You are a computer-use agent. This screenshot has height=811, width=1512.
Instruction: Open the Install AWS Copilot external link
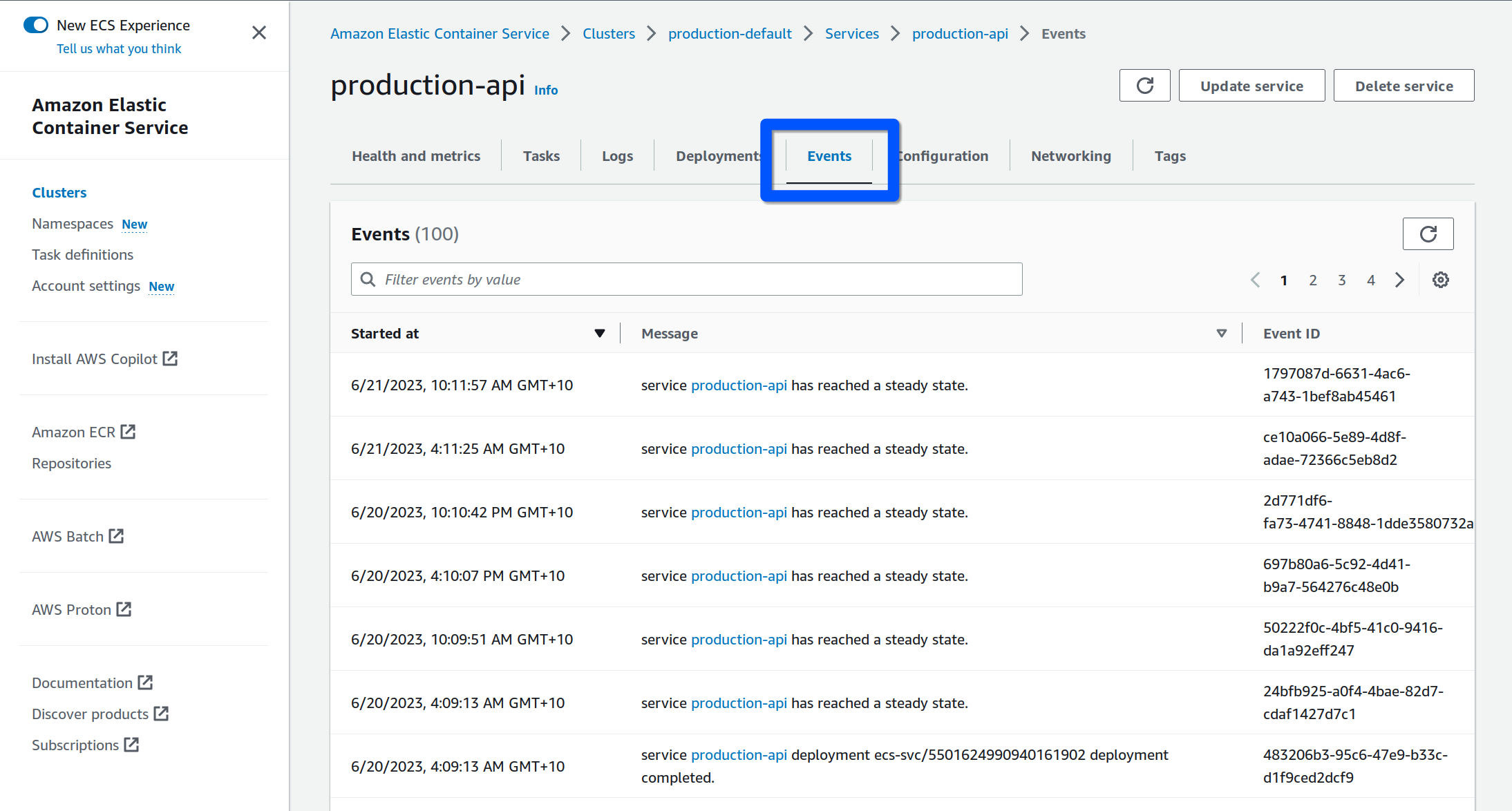pyautogui.click(x=104, y=359)
